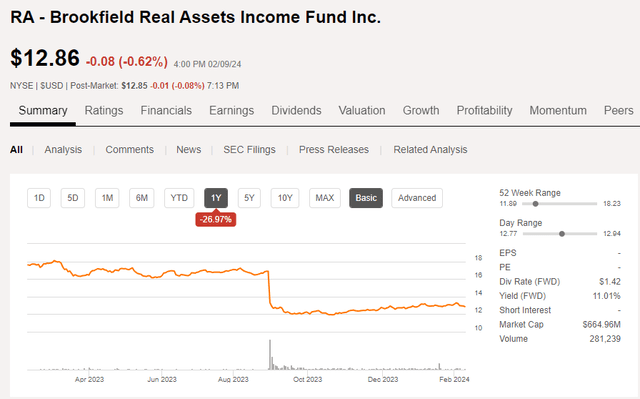The width and height of the screenshot is (640, 399).
Task: Click the Post-Market price $12.85
Action: click(x=134, y=86)
